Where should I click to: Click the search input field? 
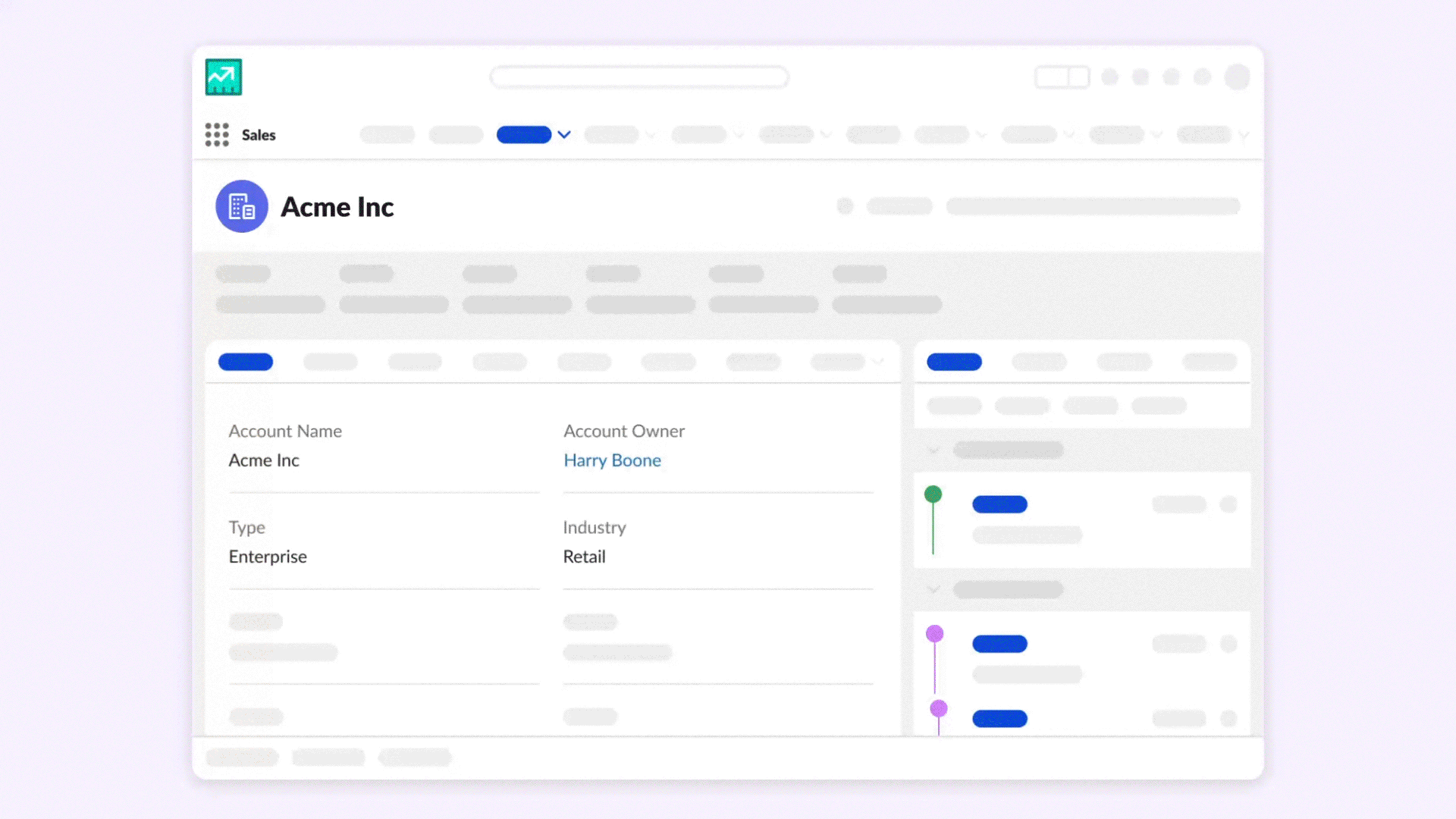coord(639,77)
